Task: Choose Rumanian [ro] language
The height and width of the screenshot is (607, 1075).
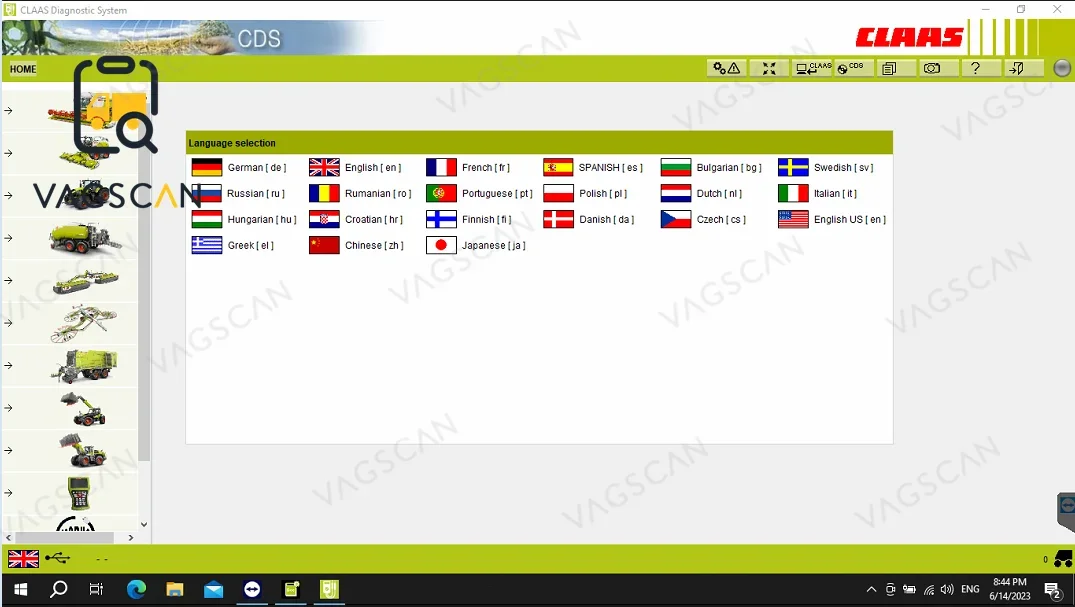Action: click(361, 193)
